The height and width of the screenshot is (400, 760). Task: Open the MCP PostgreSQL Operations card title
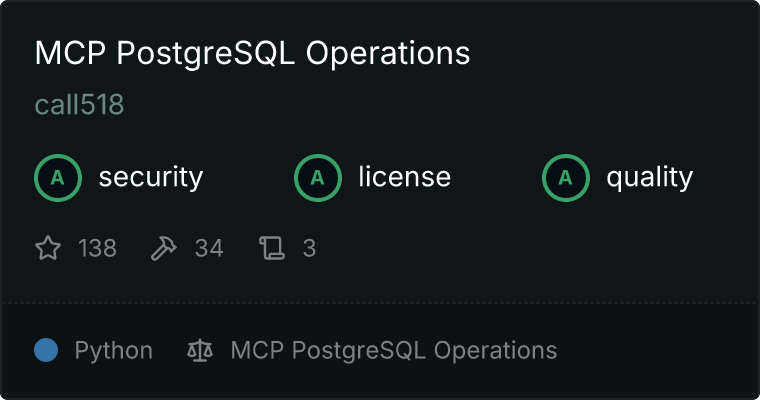click(x=252, y=54)
